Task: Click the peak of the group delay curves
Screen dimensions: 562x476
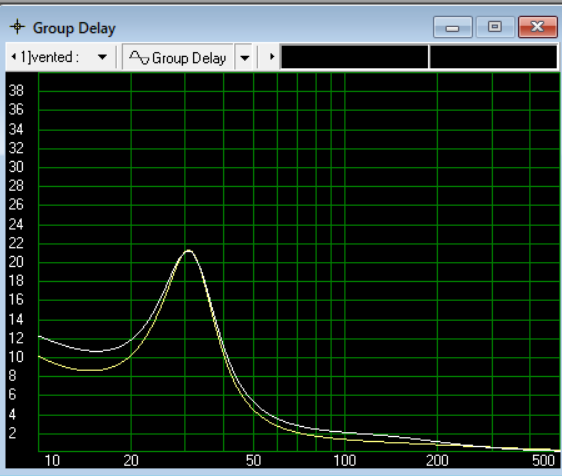Action: tap(188, 251)
